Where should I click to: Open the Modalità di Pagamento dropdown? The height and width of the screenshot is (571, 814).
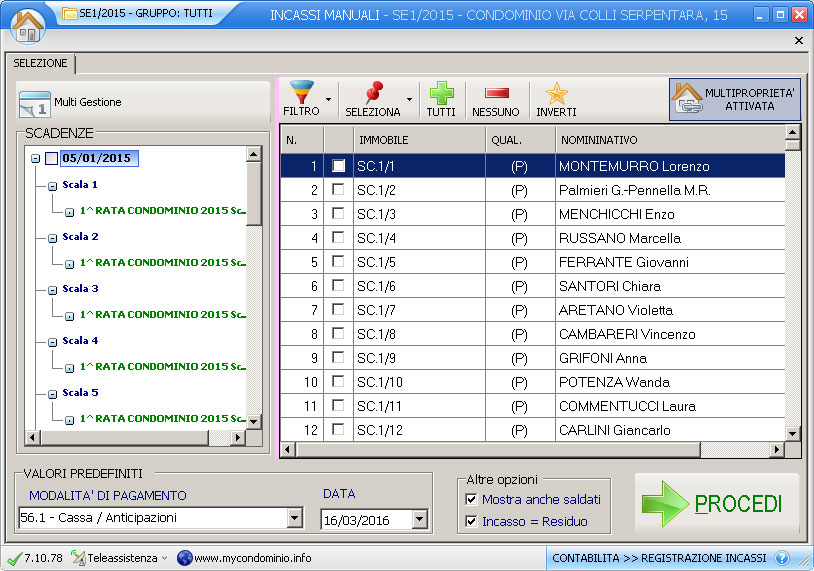[x=294, y=518]
